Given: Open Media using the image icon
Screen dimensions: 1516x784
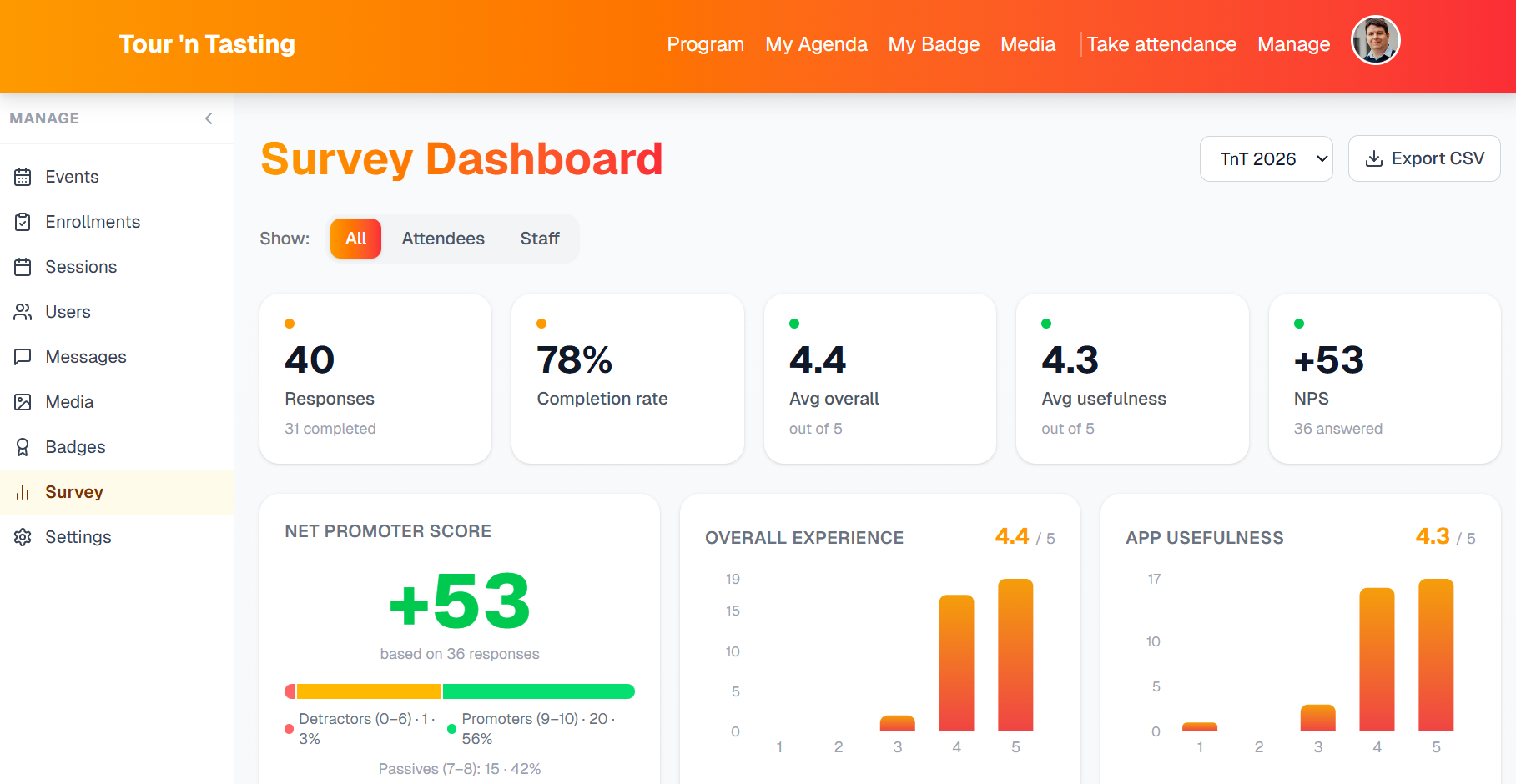Looking at the screenshot, I should pos(23,401).
